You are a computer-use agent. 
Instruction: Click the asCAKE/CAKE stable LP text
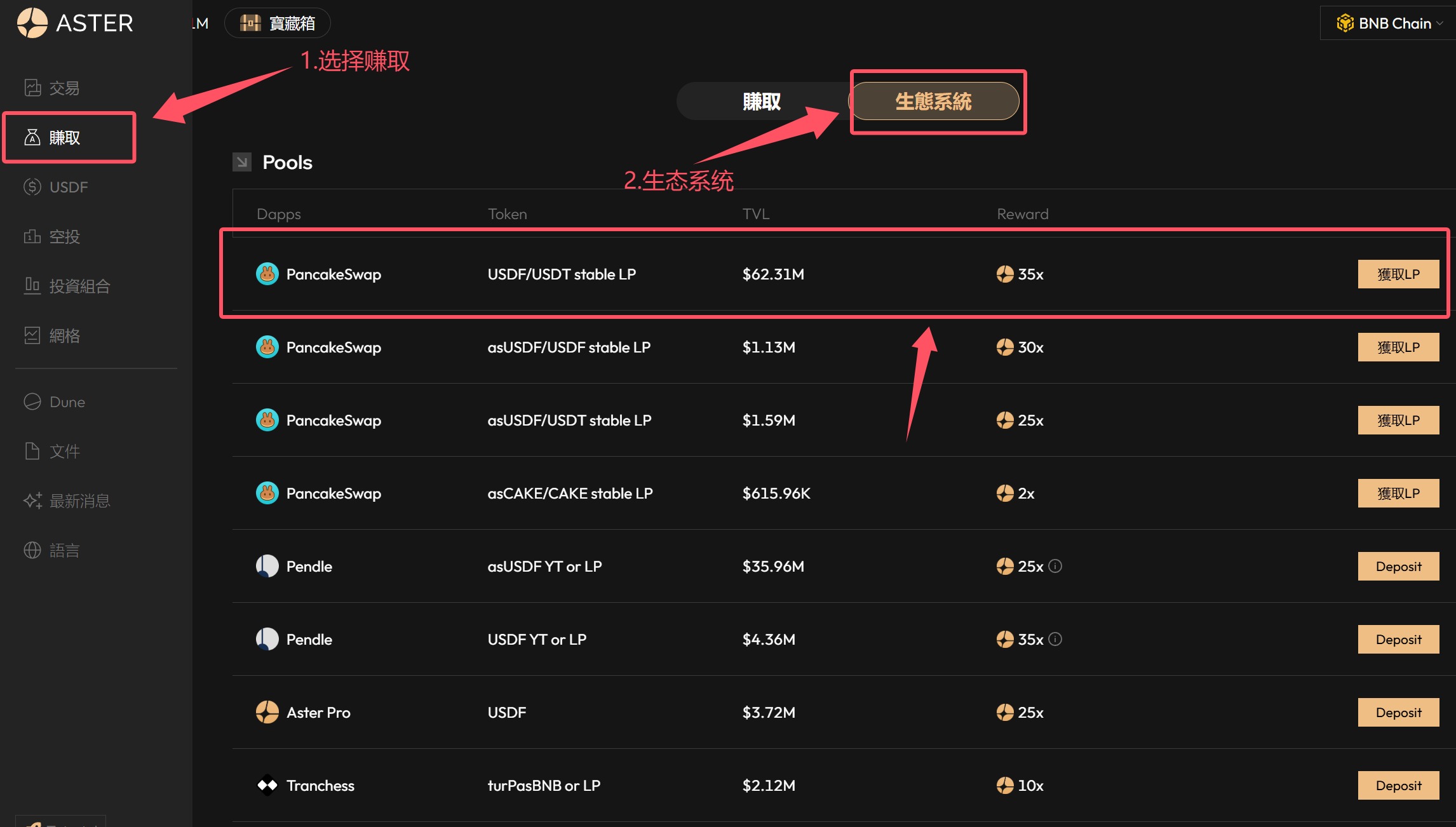tap(570, 493)
